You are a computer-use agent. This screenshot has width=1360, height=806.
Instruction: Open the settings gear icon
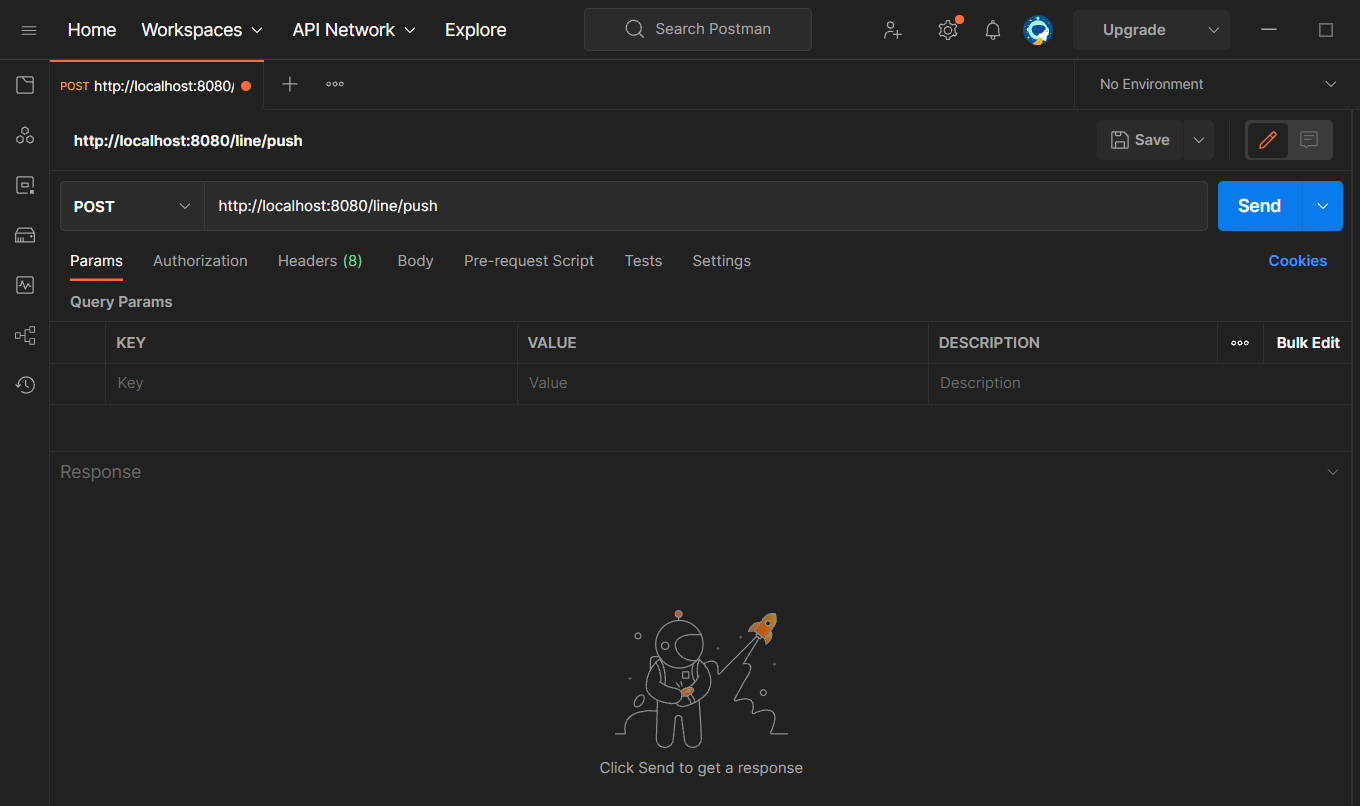(x=948, y=30)
